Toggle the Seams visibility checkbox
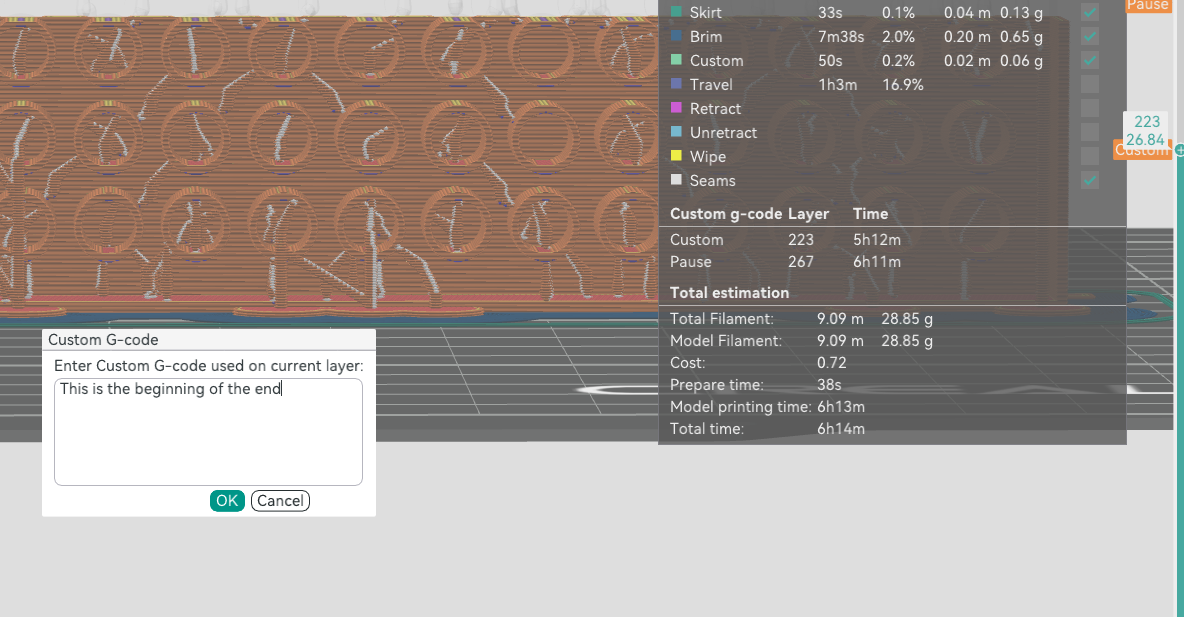 pyautogui.click(x=1089, y=180)
